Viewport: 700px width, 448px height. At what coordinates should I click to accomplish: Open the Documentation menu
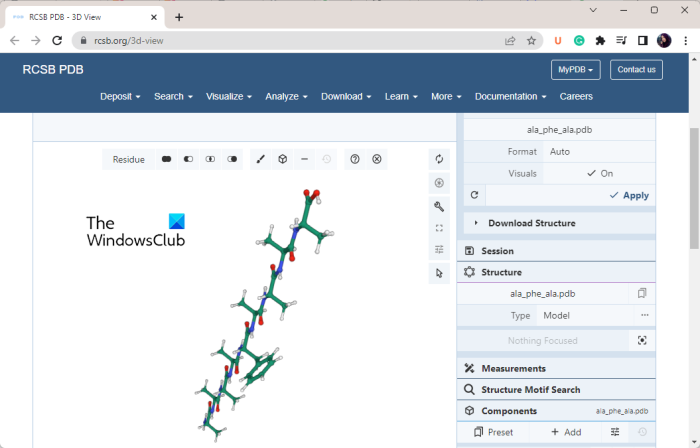click(510, 96)
